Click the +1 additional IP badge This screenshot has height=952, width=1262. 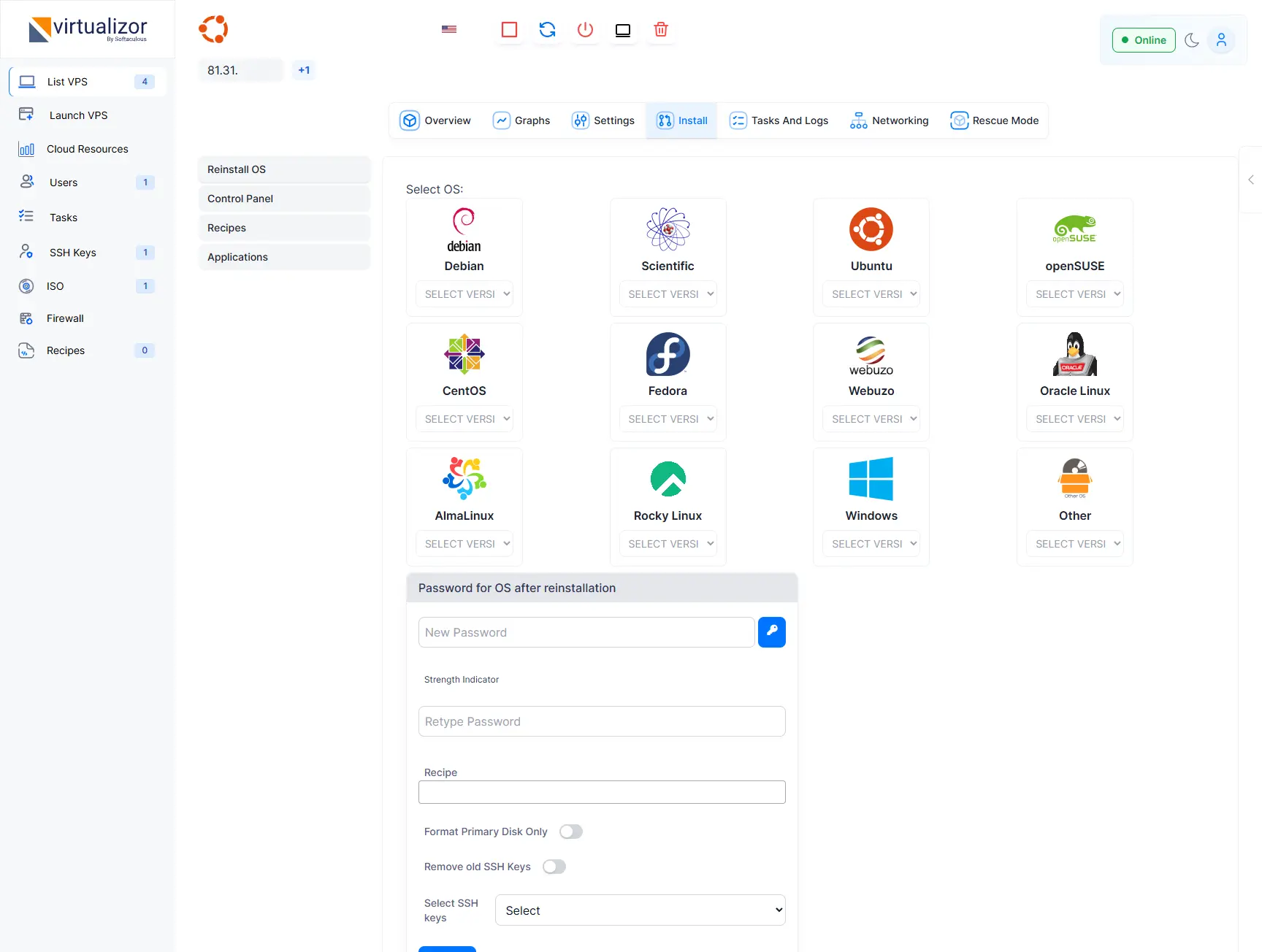pos(304,70)
